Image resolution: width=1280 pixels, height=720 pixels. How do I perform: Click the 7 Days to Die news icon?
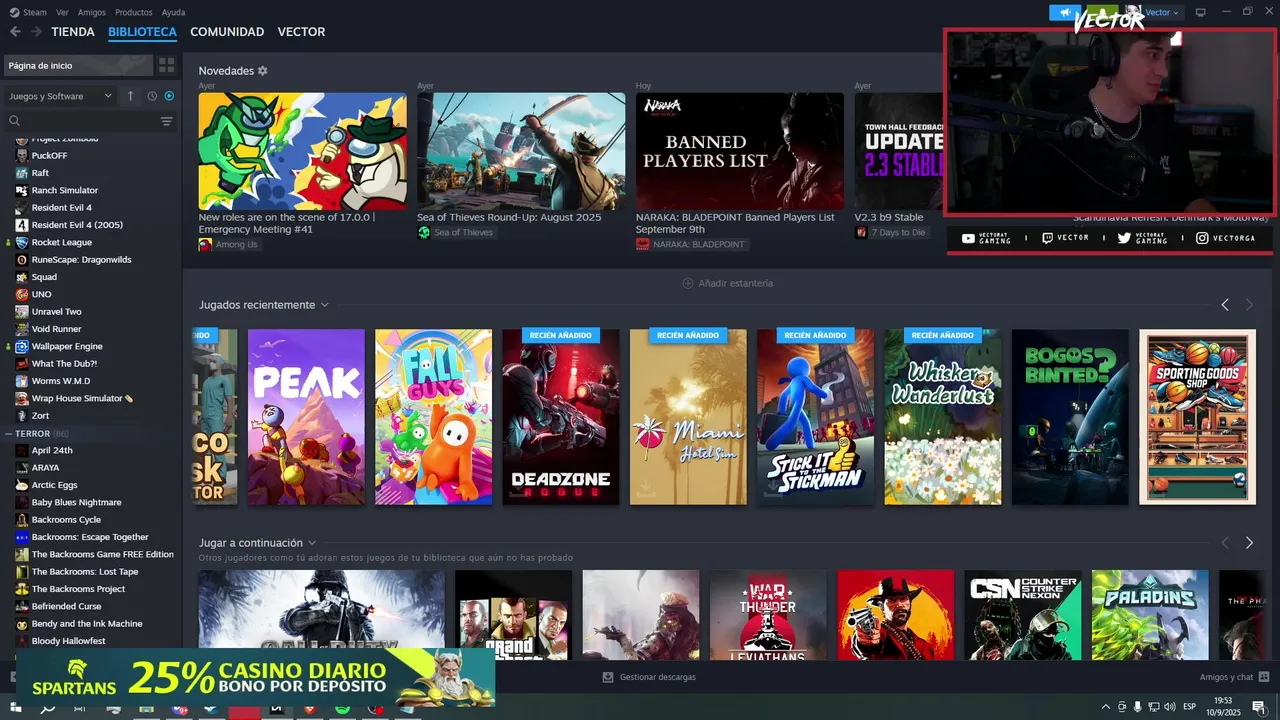[x=861, y=232]
